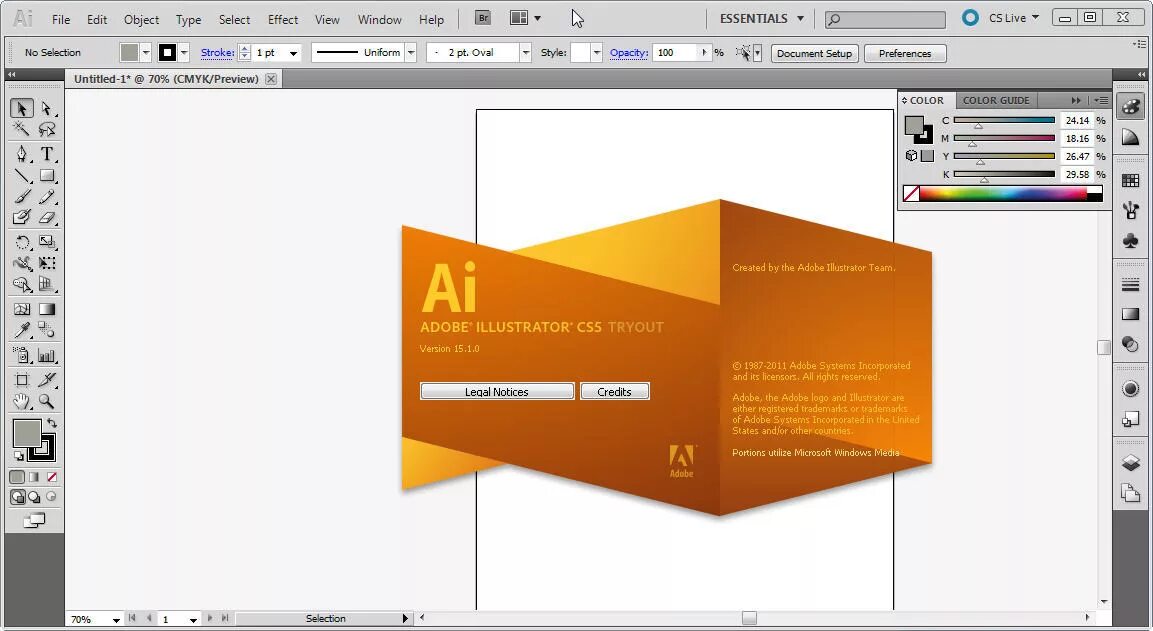Select the Direct Selection tool
Image resolution: width=1153 pixels, height=631 pixels.
coord(47,109)
